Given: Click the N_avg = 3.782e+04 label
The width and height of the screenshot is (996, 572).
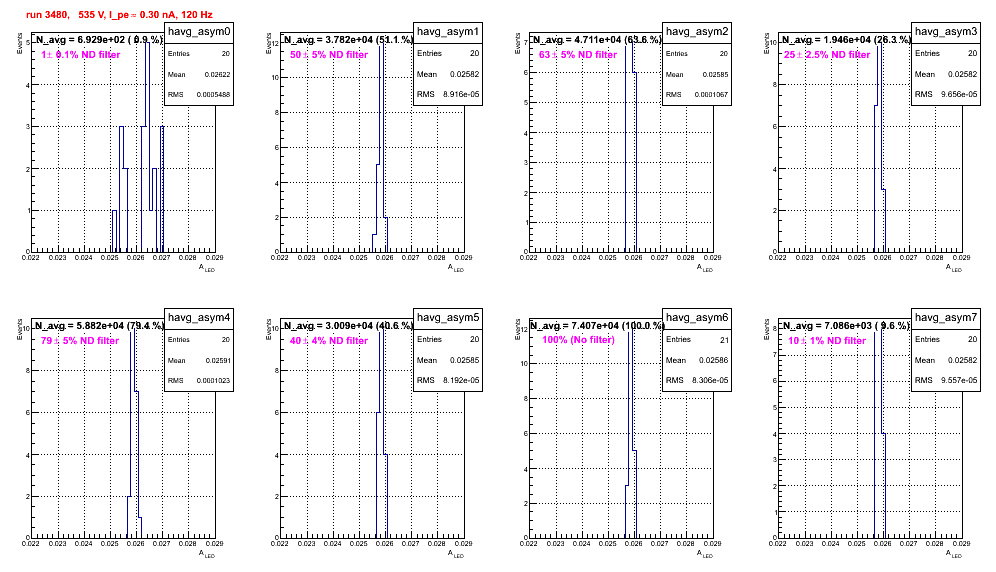Looking at the screenshot, I should coord(348,39).
